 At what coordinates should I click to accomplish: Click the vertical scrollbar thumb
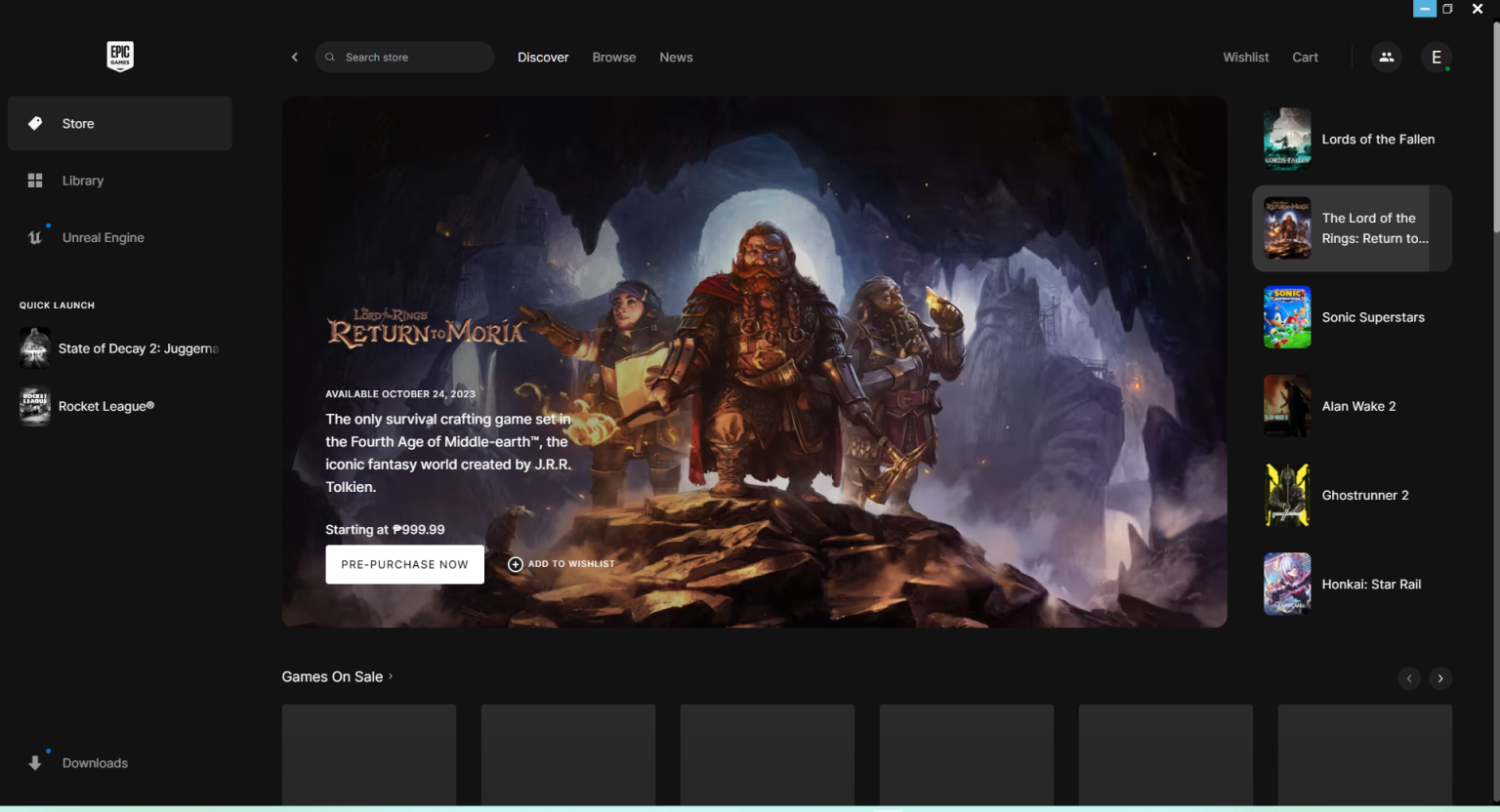pos(1495,127)
